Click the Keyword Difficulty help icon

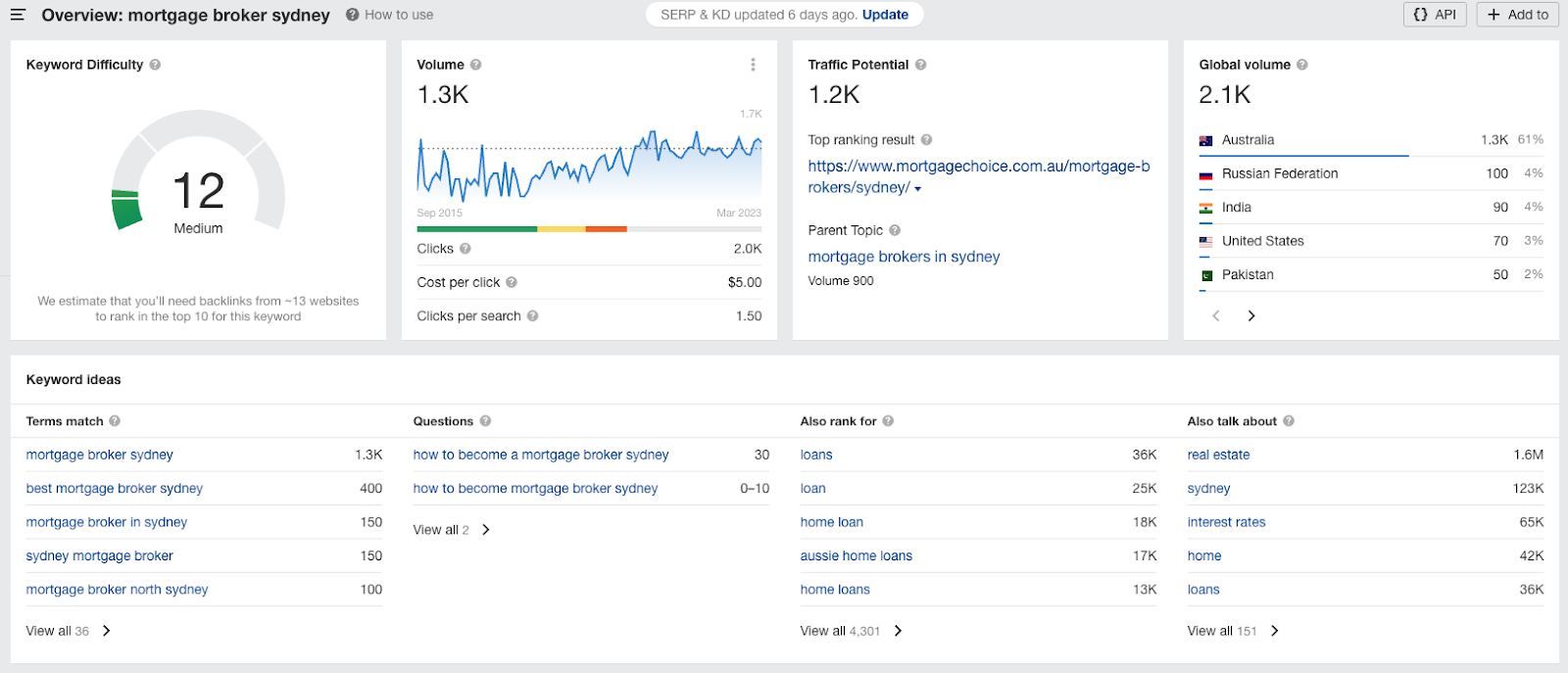pos(155,65)
